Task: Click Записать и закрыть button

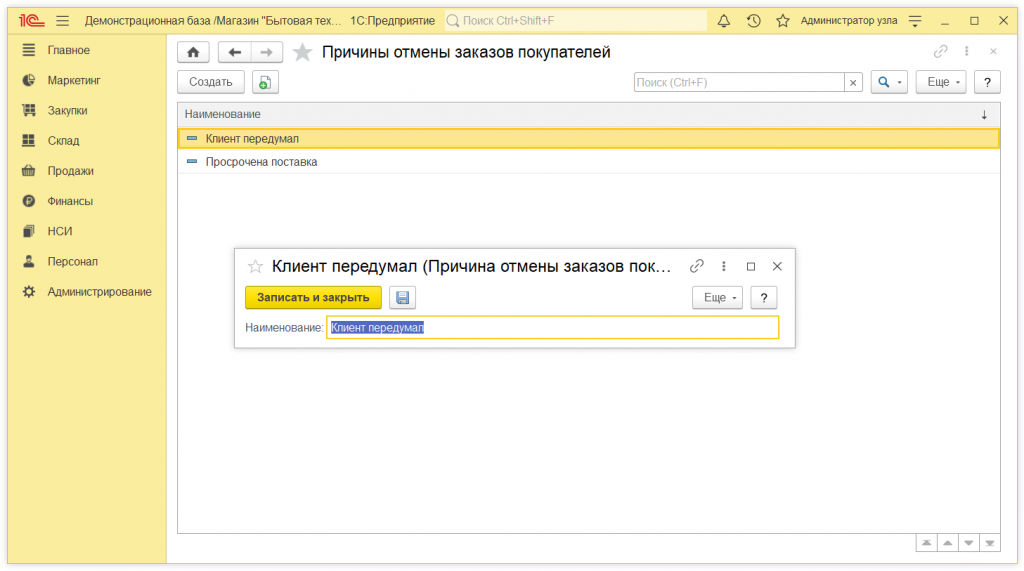Action: 313,297
